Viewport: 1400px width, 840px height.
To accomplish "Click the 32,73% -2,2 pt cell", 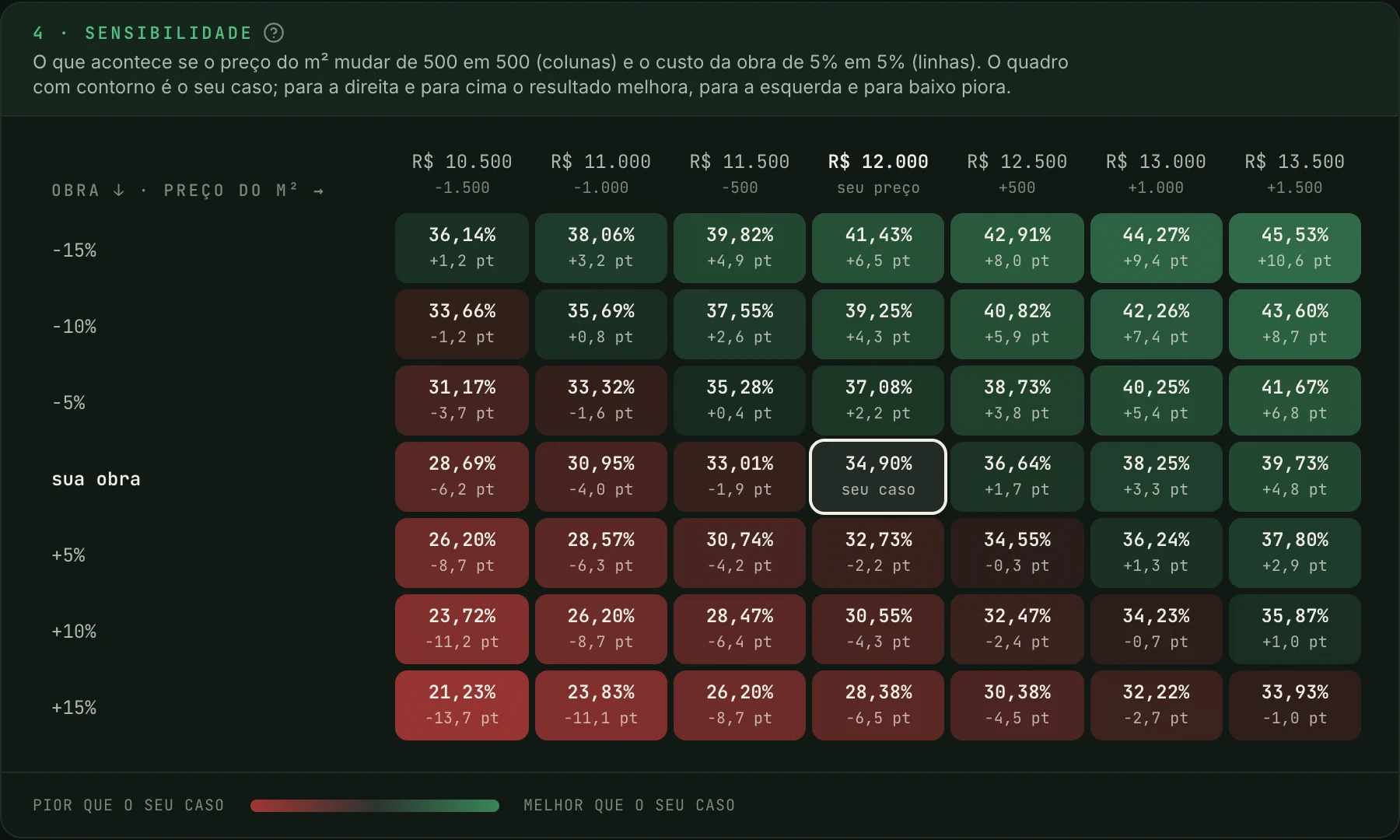I will (878, 553).
